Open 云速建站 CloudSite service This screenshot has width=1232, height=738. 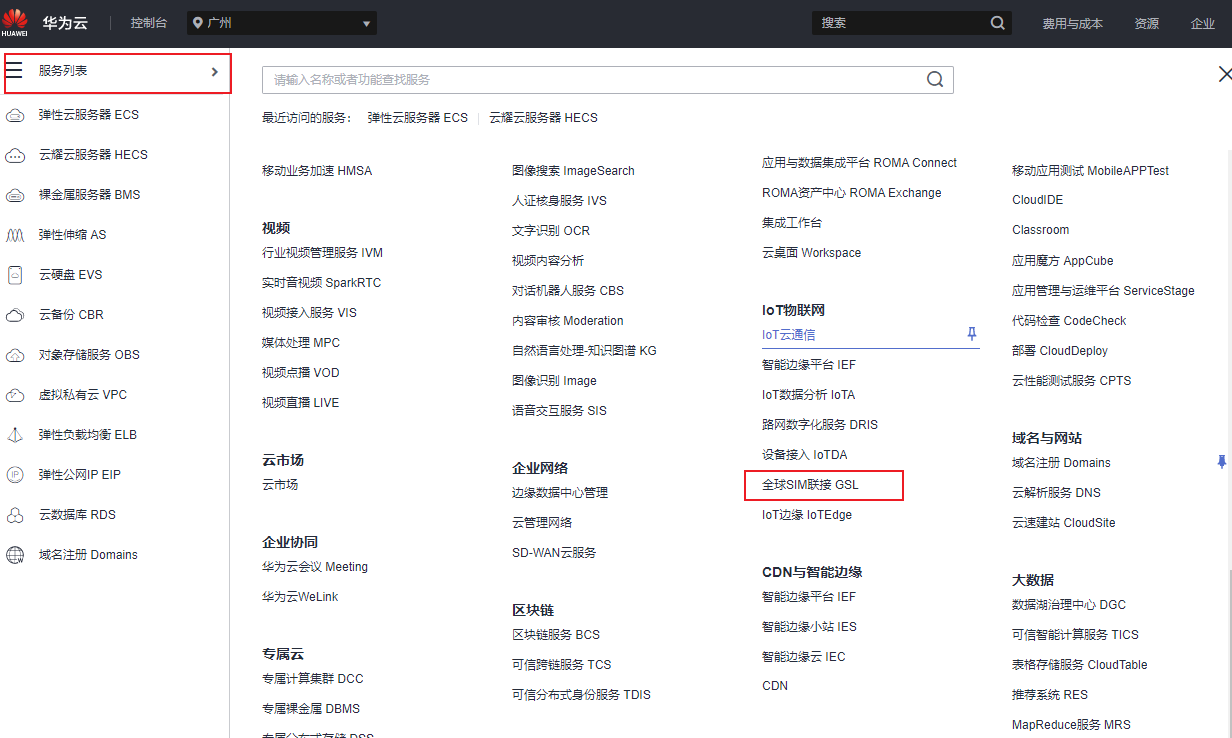[x=1063, y=523]
